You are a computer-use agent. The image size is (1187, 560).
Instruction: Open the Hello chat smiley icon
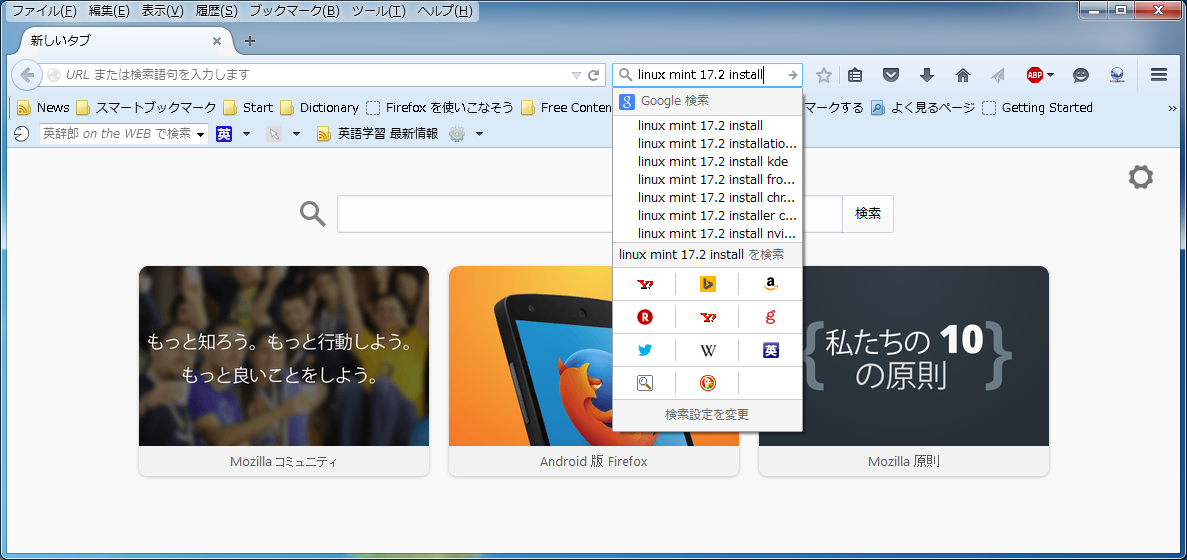pos(1081,75)
